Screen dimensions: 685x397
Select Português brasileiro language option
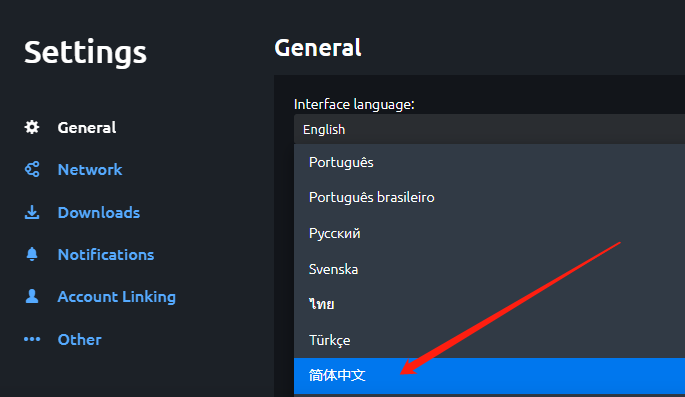click(x=489, y=197)
